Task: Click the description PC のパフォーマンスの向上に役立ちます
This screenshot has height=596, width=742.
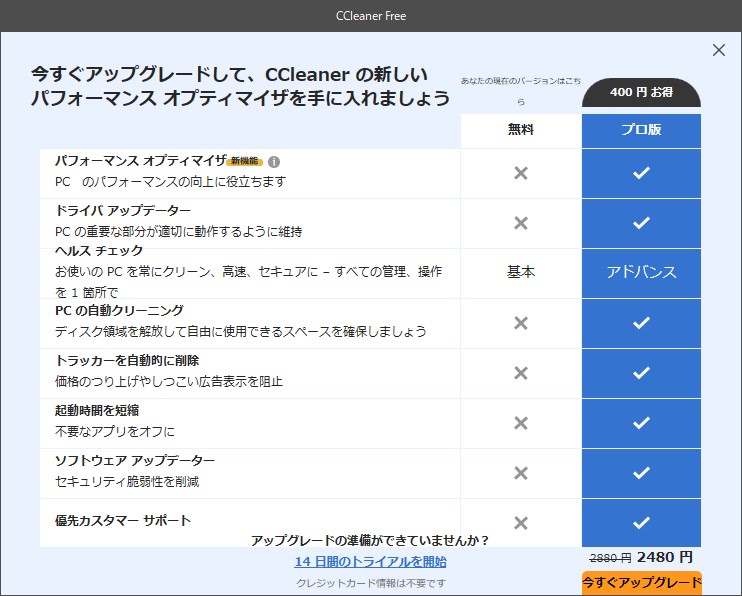Action: point(170,182)
